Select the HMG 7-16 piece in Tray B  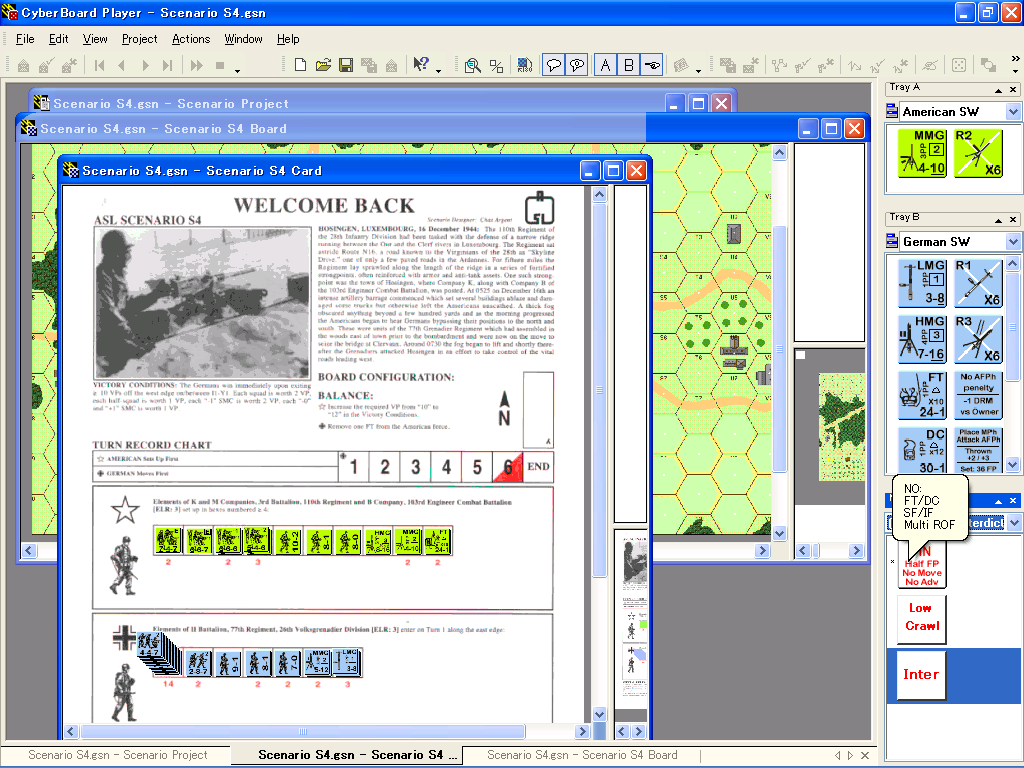pos(922,339)
